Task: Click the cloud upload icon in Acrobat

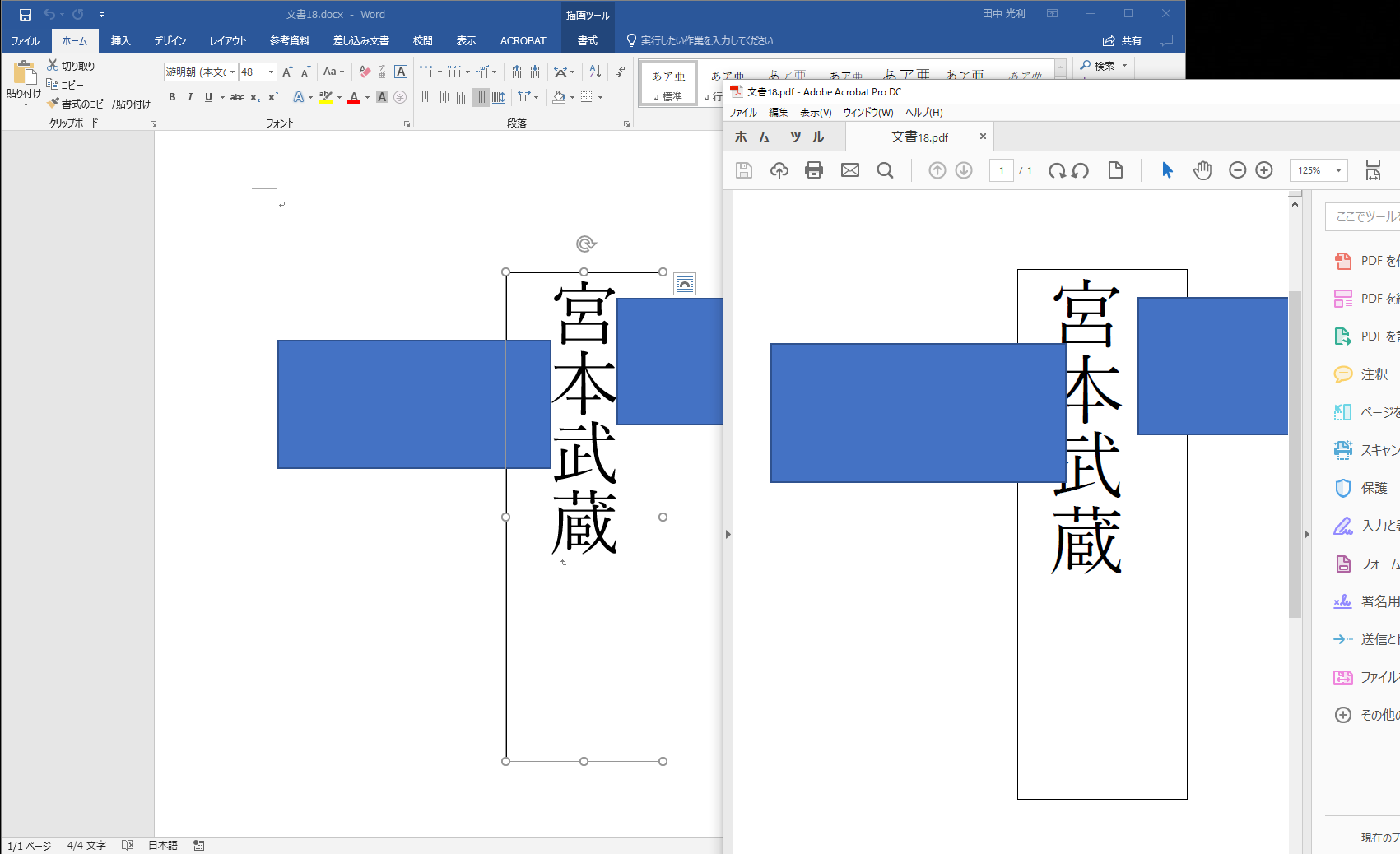Action: point(779,170)
